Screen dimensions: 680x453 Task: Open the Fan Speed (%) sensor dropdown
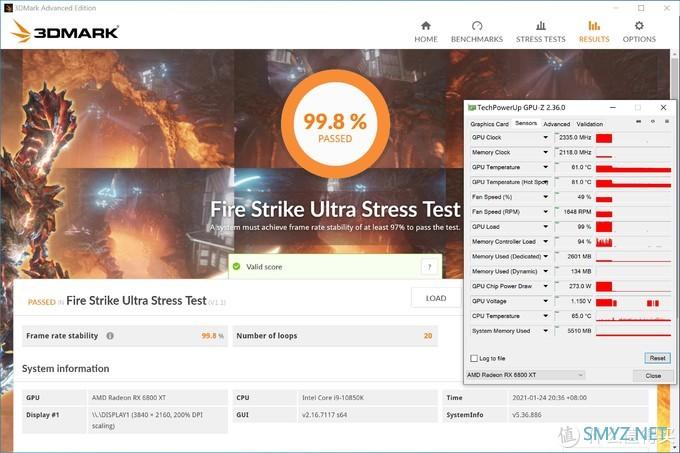coord(546,197)
